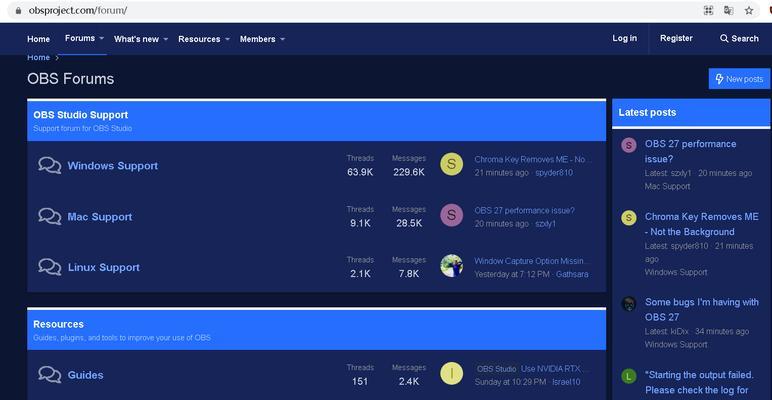Open the Forums nav tab
Viewport: 772px width, 400px height.
coord(80,38)
